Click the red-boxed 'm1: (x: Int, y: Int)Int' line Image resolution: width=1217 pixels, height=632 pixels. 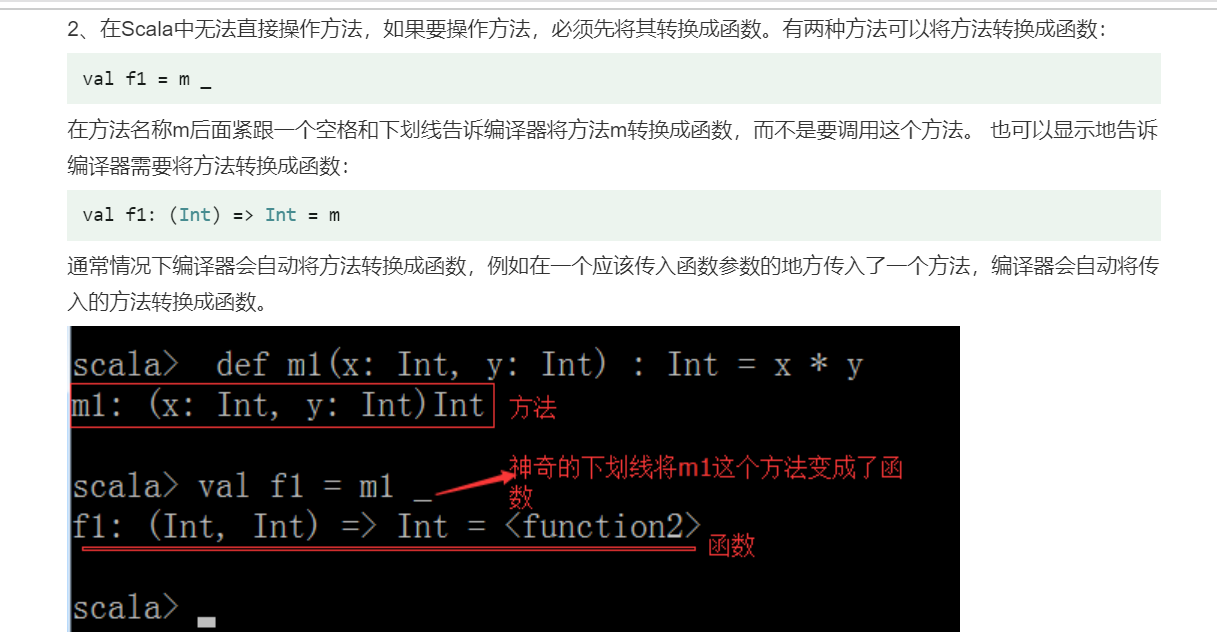[x=282, y=406]
